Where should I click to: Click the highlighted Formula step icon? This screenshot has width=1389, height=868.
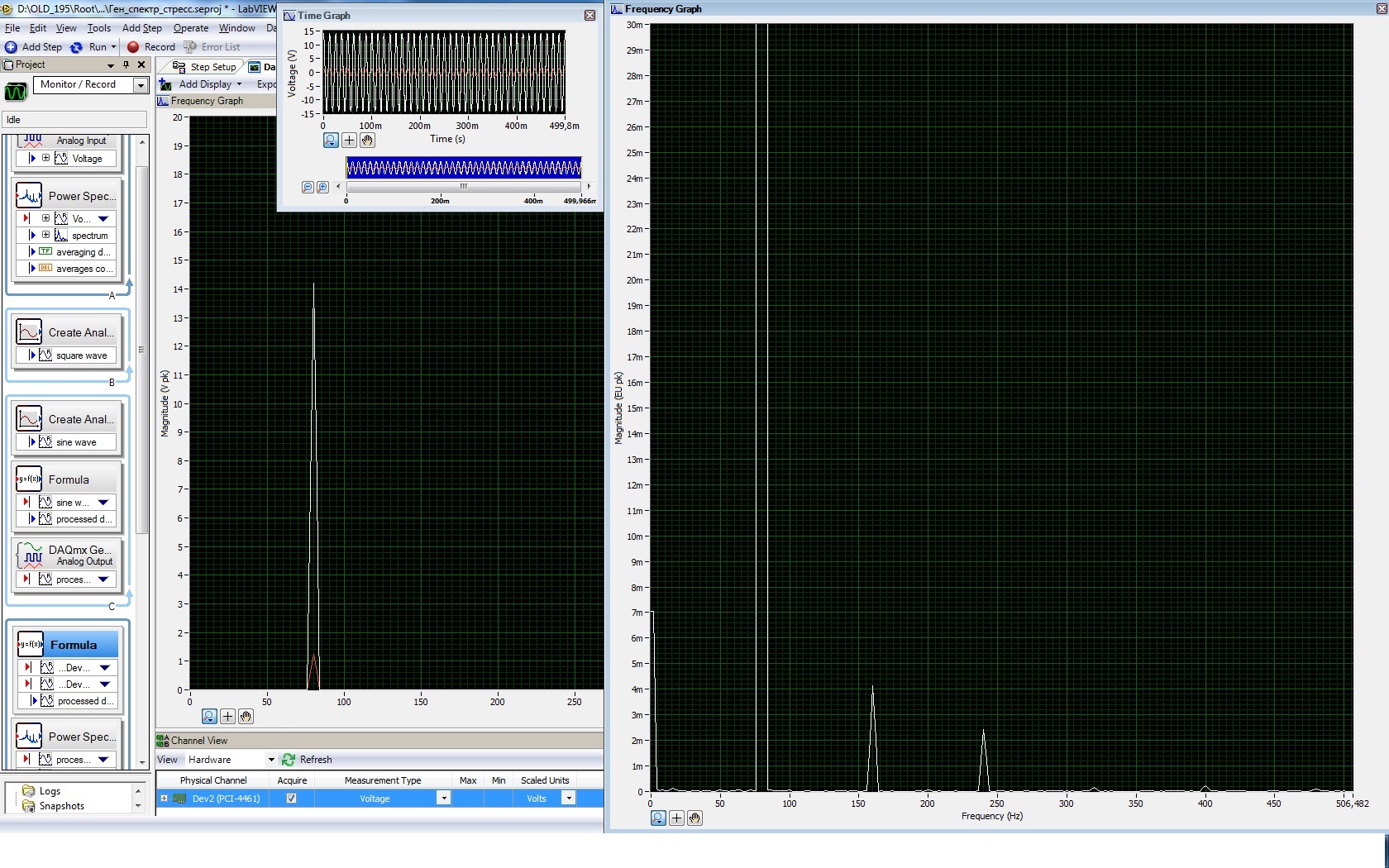pos(31,645)
